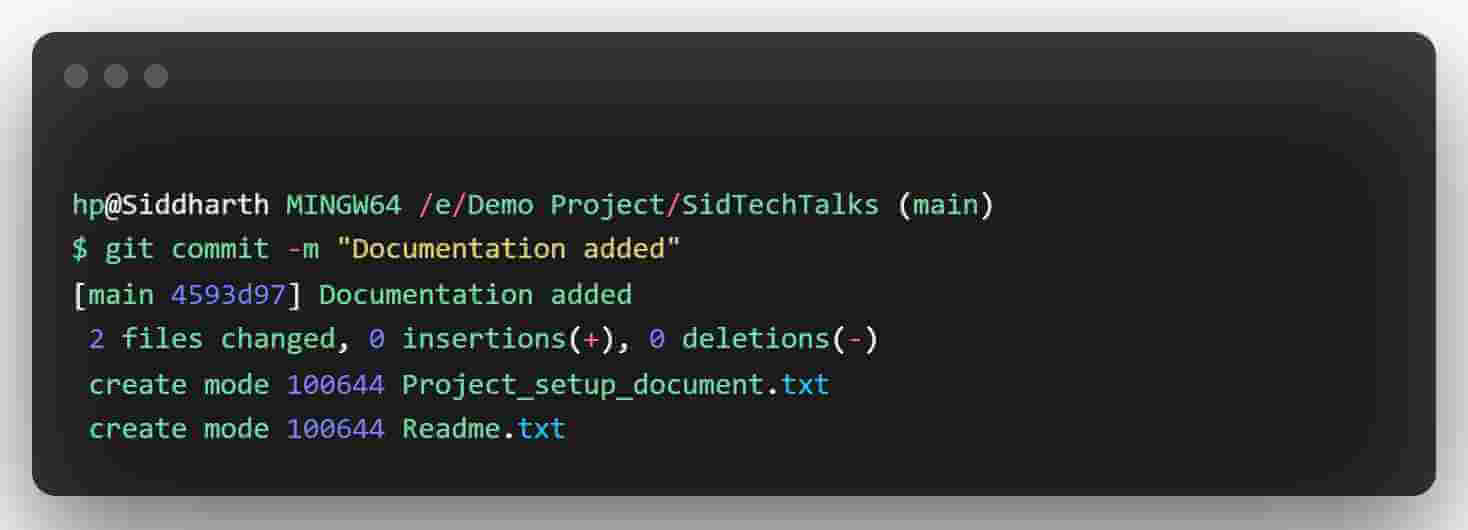Click the MINGW64 label in prompt
Image resolution: width=1468 pixels, height=530 pixels.
(x=344, y=206)
